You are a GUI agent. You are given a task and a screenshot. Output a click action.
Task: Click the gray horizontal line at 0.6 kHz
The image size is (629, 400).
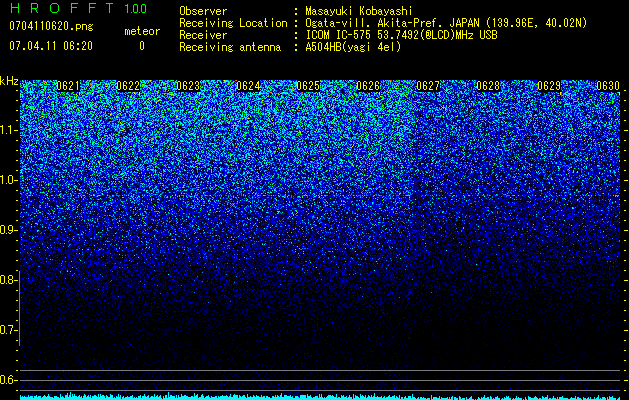tap(321, 380)
